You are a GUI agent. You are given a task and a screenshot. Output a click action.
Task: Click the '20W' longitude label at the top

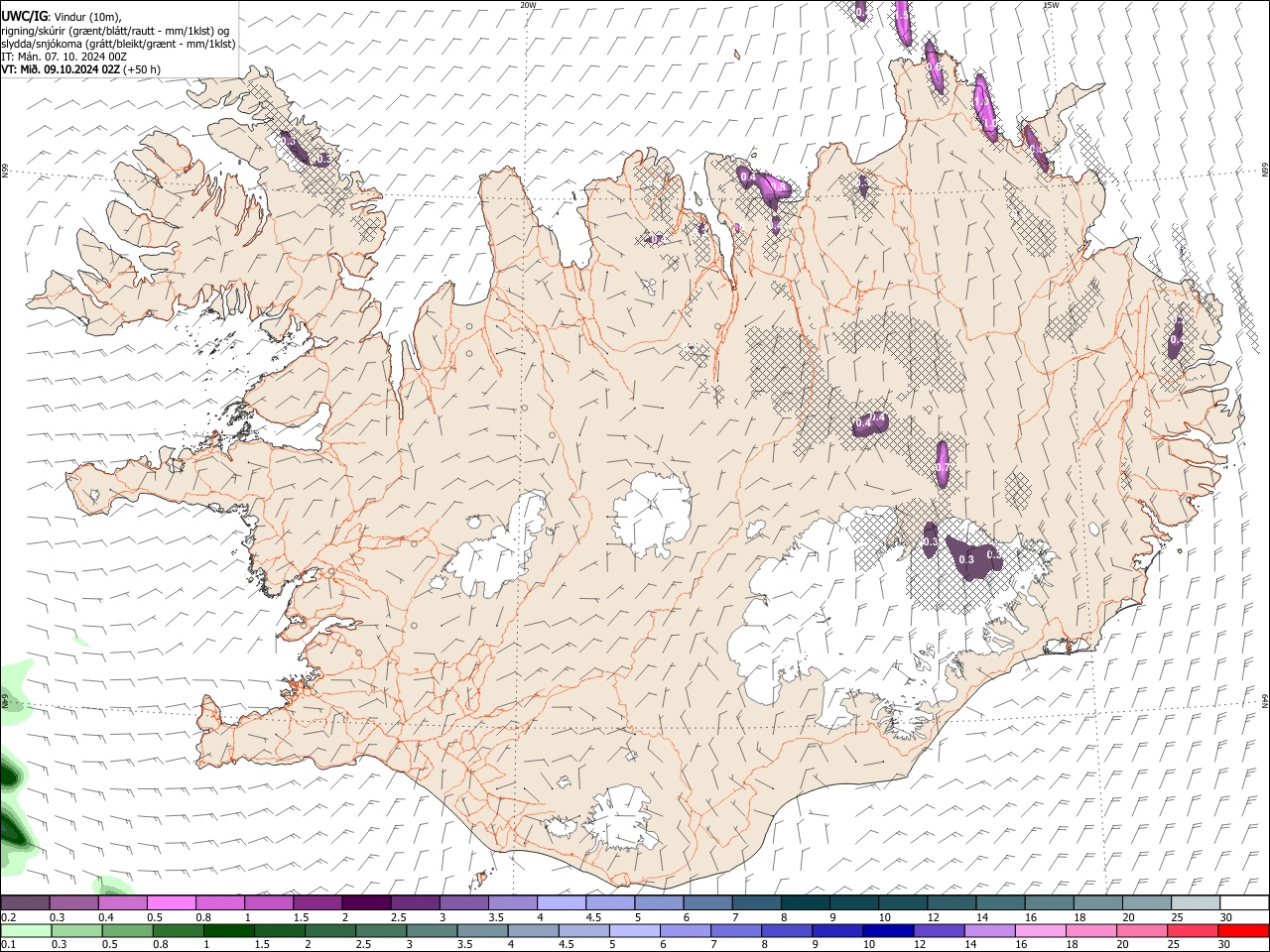tap(528, 5)
